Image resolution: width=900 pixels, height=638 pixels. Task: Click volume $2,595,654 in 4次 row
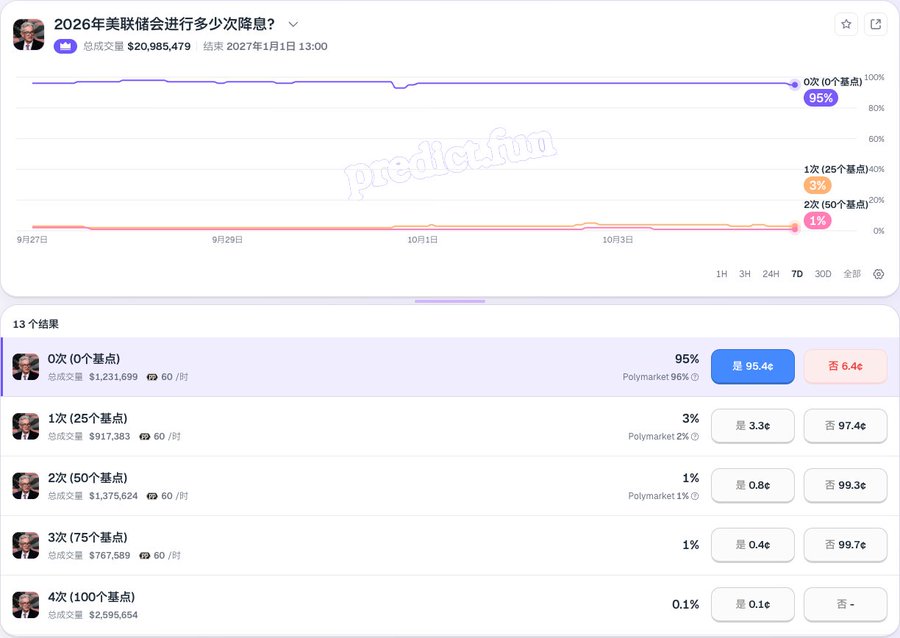[113, 615]
